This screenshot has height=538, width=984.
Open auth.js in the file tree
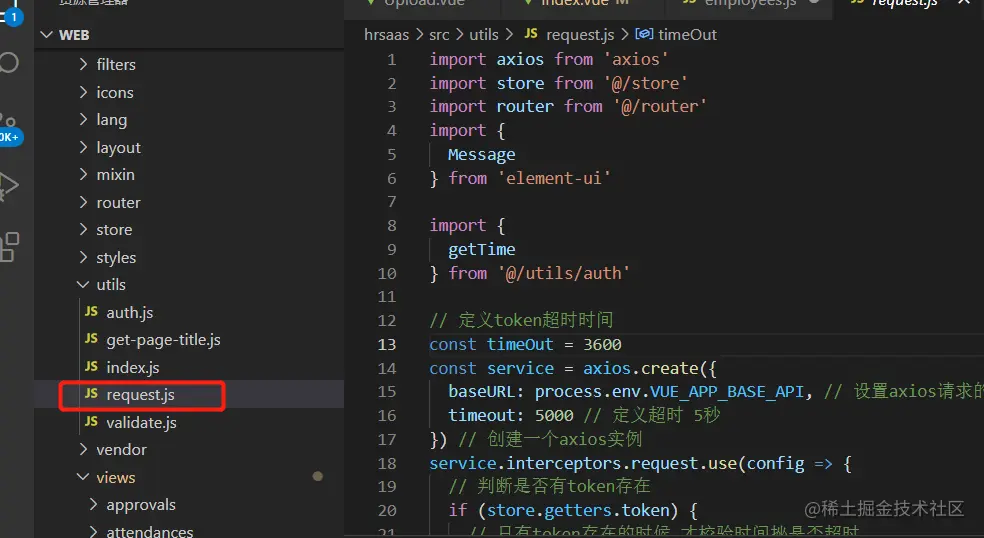(189, 312)
